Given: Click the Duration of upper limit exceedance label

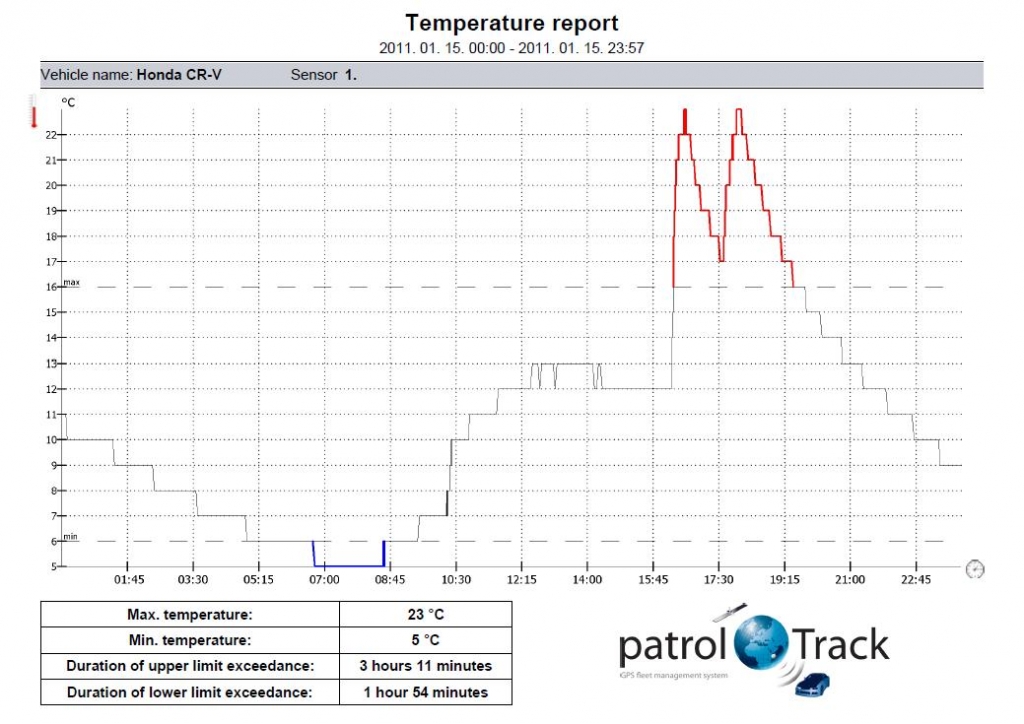Looking at the screenshot, I should 190,666.
